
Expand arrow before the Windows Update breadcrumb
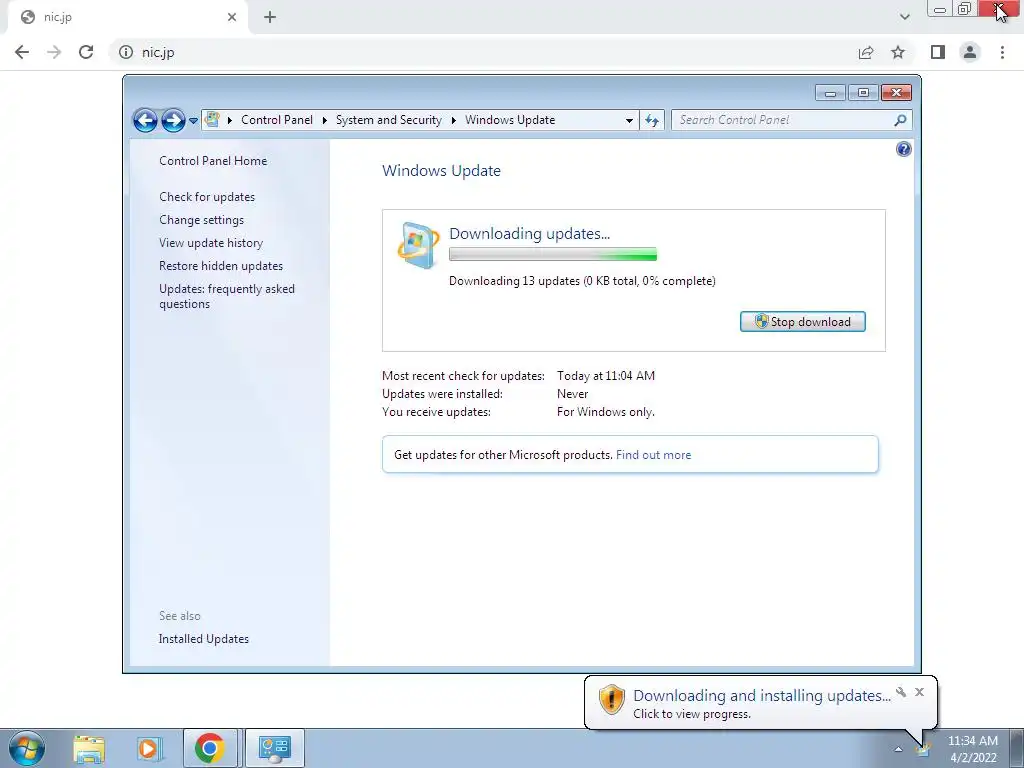tap(454, 120)
